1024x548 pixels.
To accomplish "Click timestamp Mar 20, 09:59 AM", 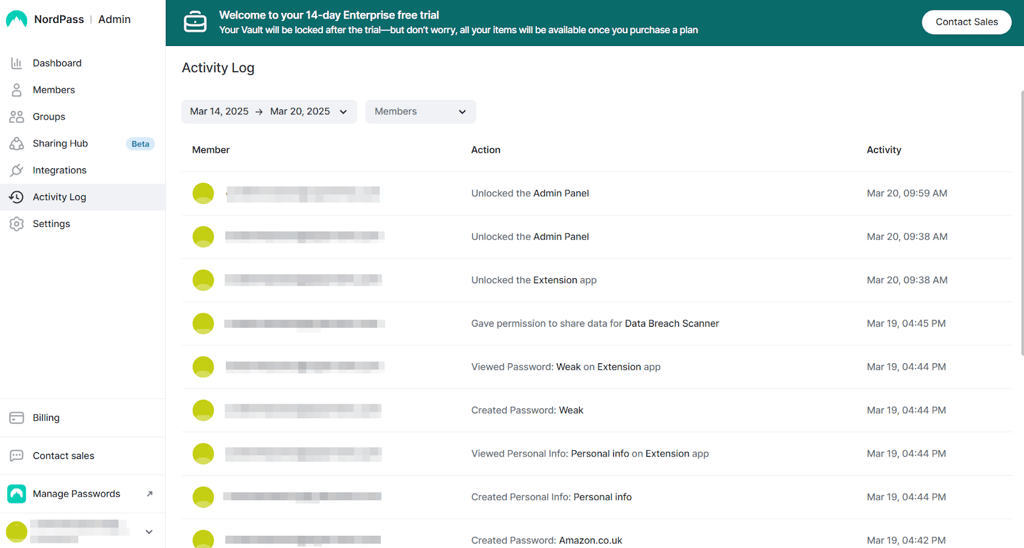I will click(906, 193).
